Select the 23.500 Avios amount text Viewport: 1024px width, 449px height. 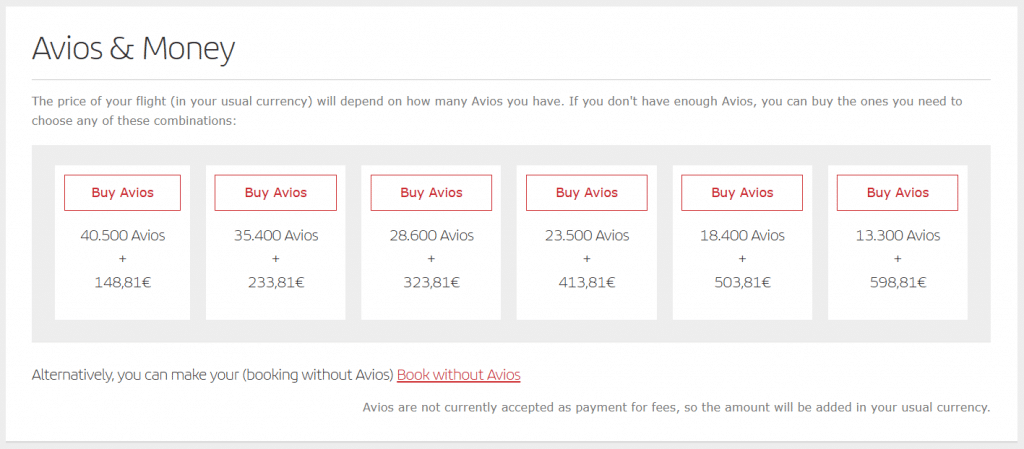[x=586, y=236]
